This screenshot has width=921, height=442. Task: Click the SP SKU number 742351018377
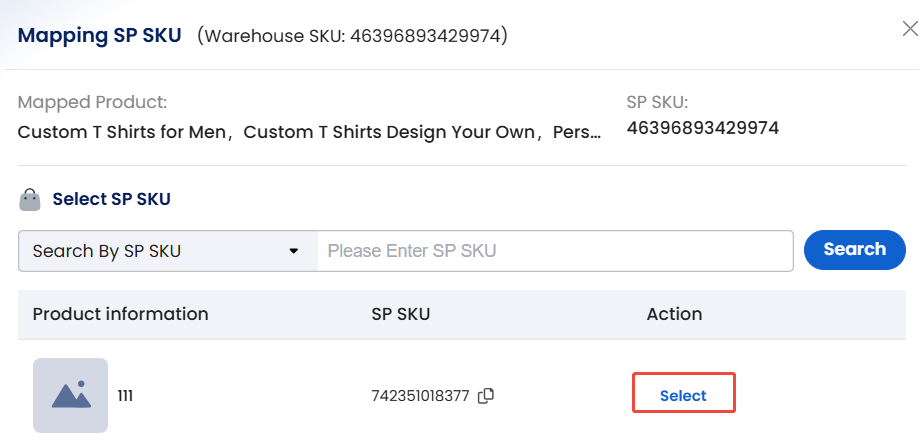coord(420,396)
